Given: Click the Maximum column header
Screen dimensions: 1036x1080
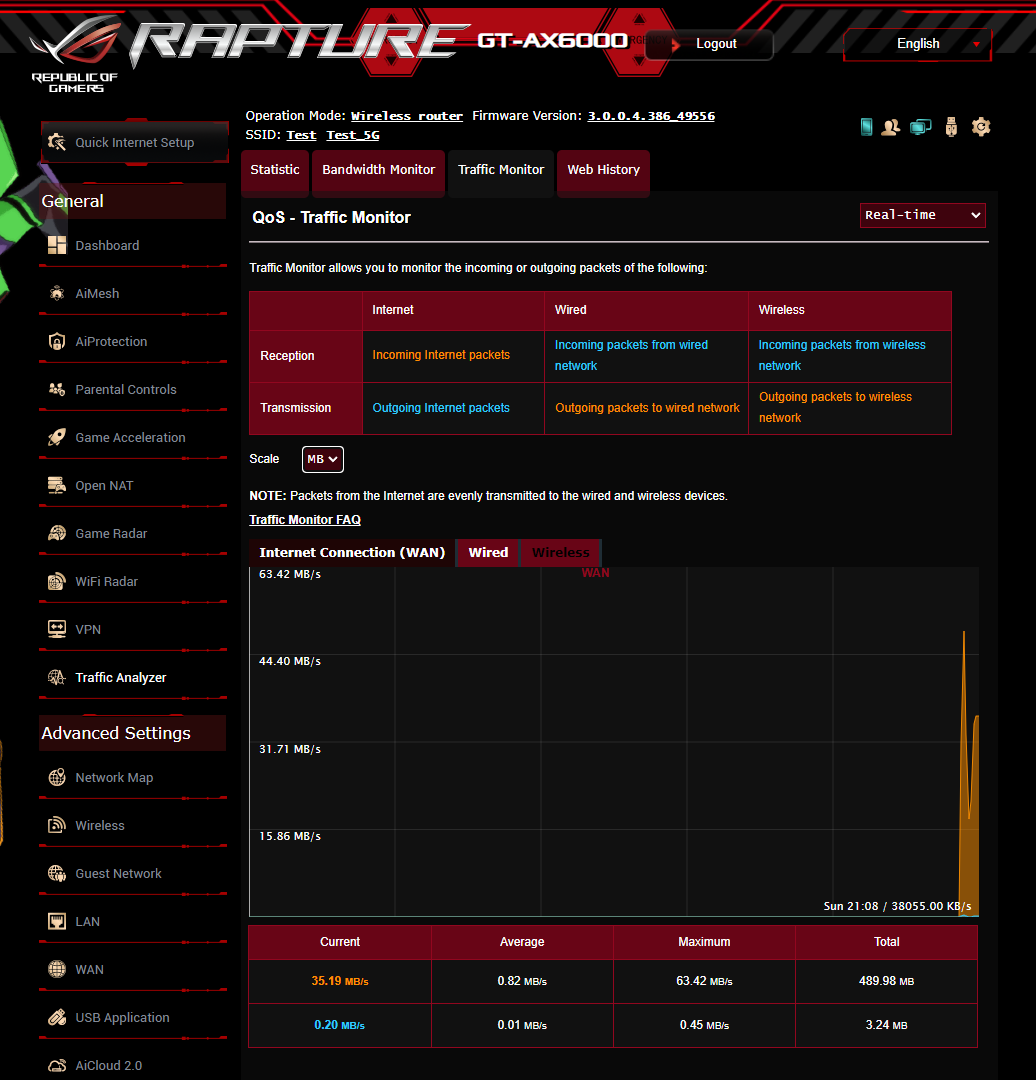Looking at the screenshot, I should click(704, 942).
